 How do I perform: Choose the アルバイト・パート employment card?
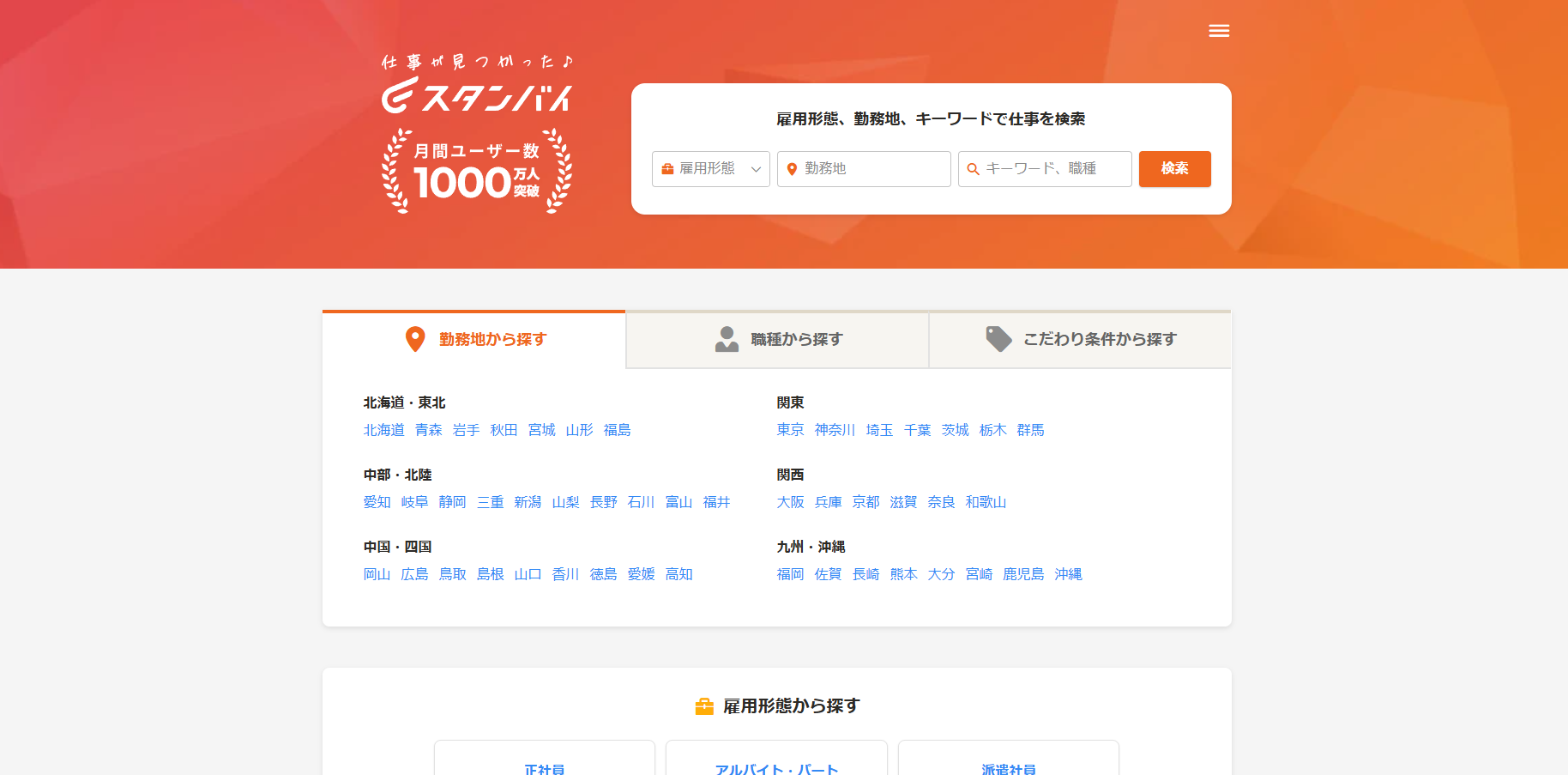pos(776,766)
